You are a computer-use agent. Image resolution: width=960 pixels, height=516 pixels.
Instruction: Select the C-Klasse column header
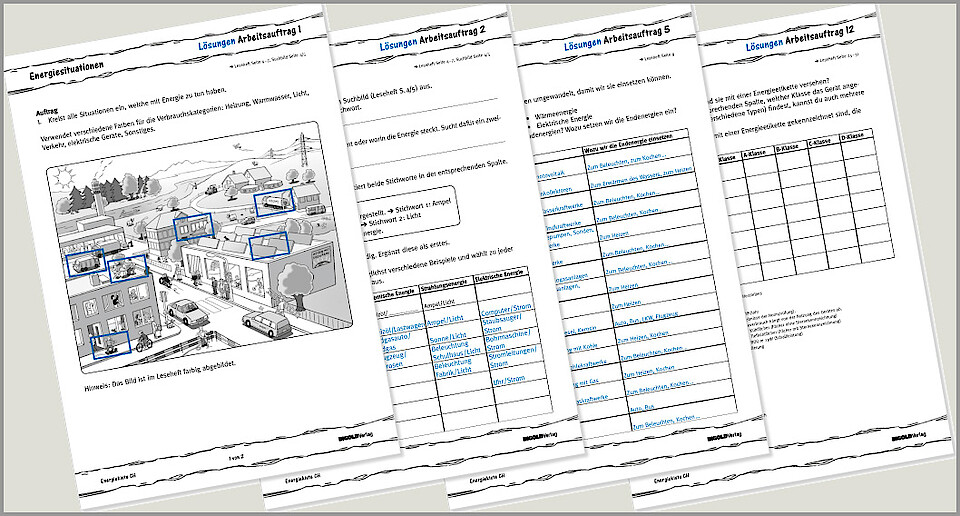click(x=819, y=142)
